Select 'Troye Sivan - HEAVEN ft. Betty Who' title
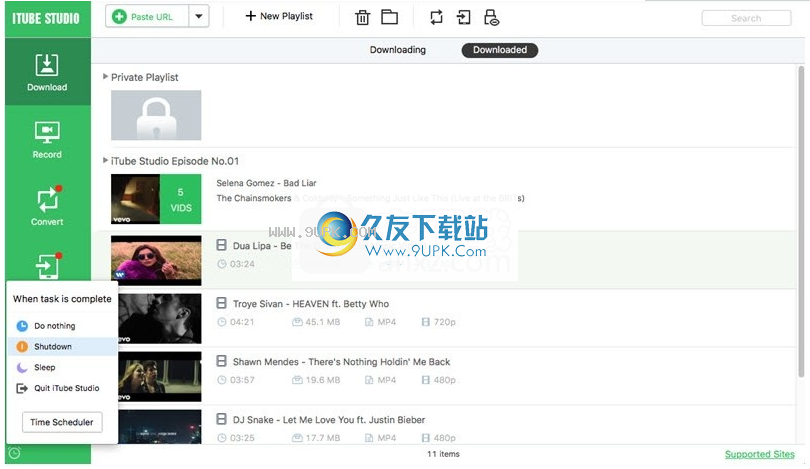The width and height of the screenshot is (810, 469). click(310, 304)
